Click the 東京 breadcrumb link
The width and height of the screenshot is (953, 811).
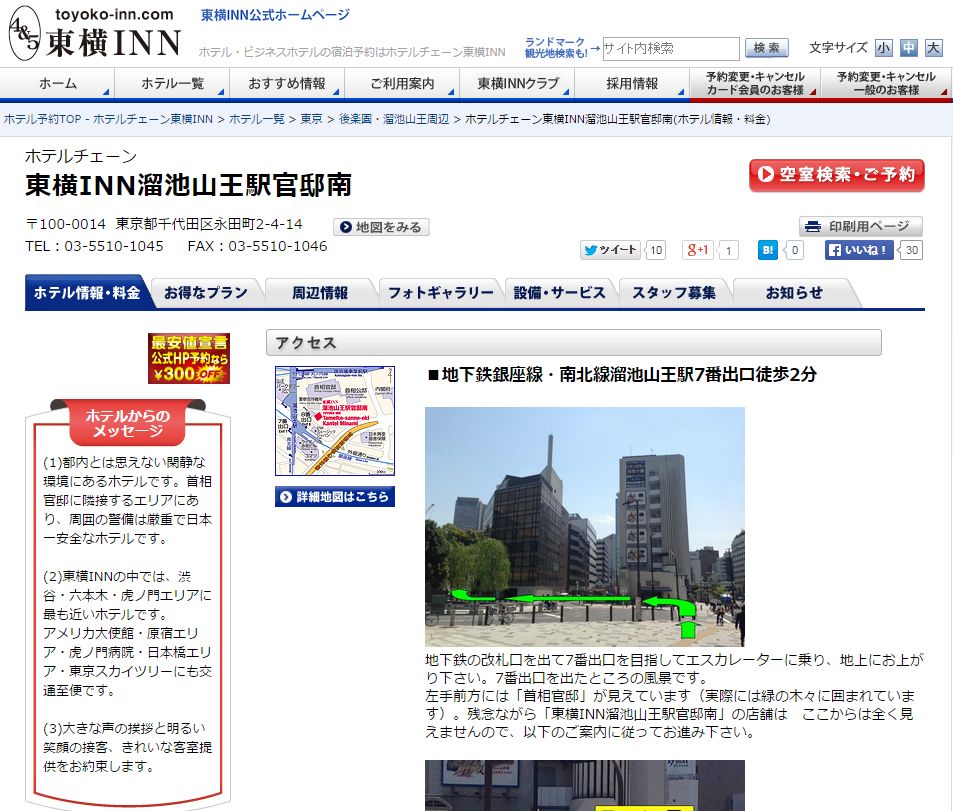(312, 119)
